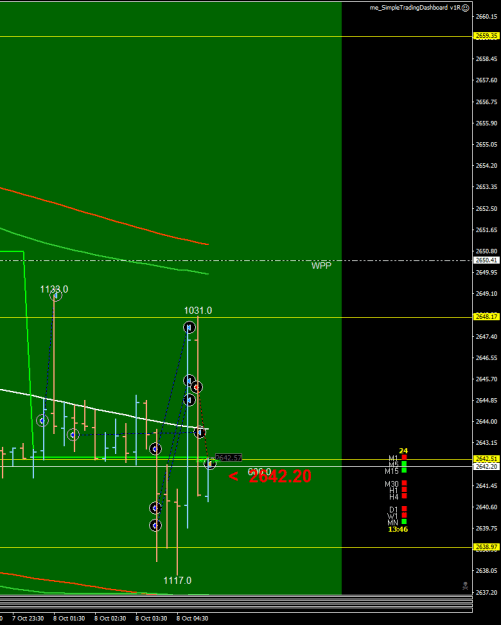Click the 2660.15 price scale value
This screenshot has width=501, height=625.
pyautogui.click(x=486, y=16)
